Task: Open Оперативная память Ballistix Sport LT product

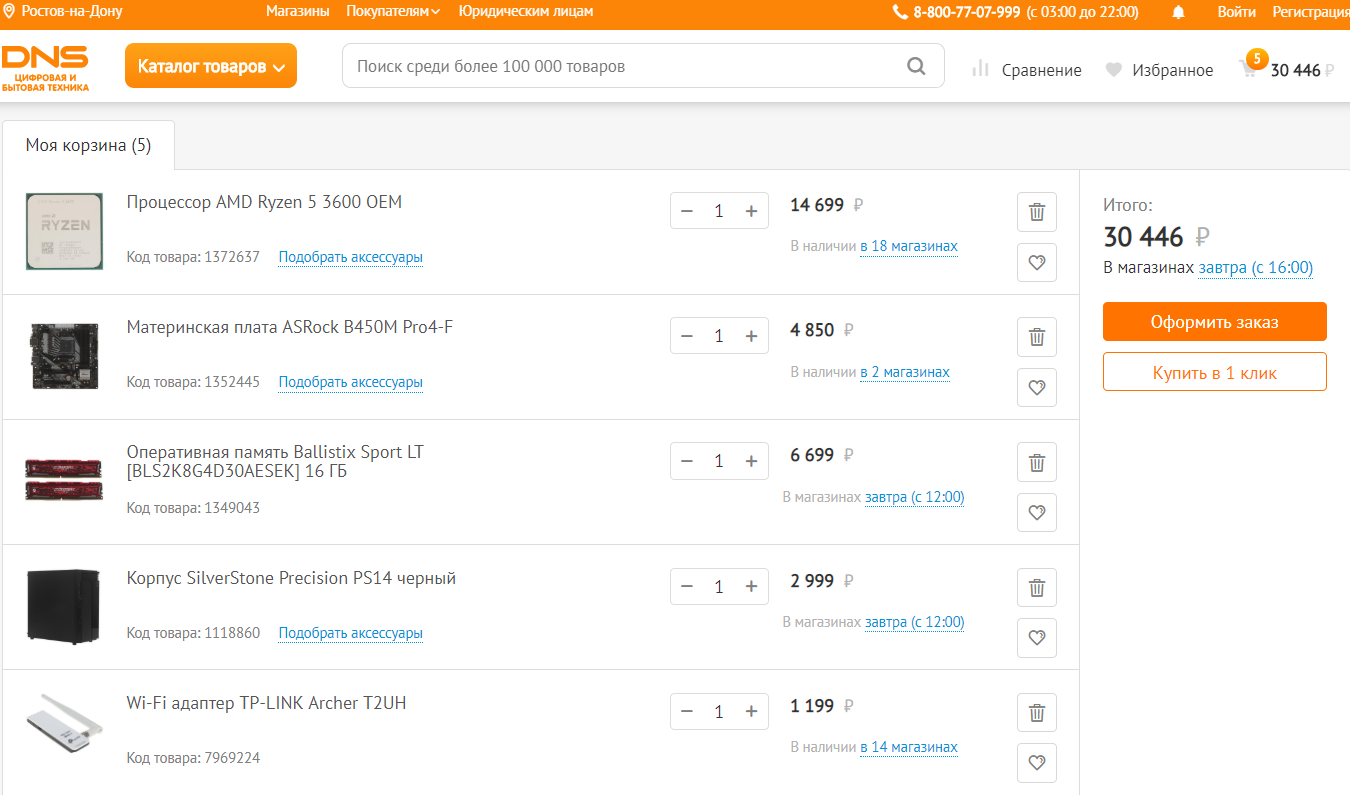Action: [x=275, y=462]
